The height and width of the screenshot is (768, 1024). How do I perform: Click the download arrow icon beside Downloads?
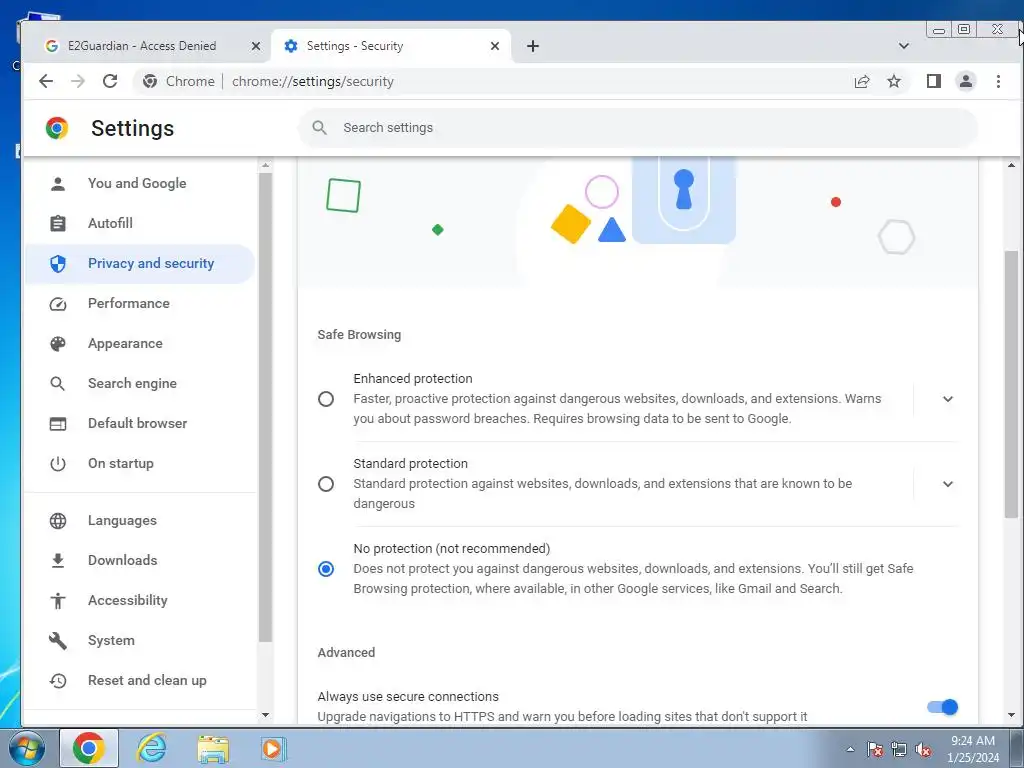point(57,560)
